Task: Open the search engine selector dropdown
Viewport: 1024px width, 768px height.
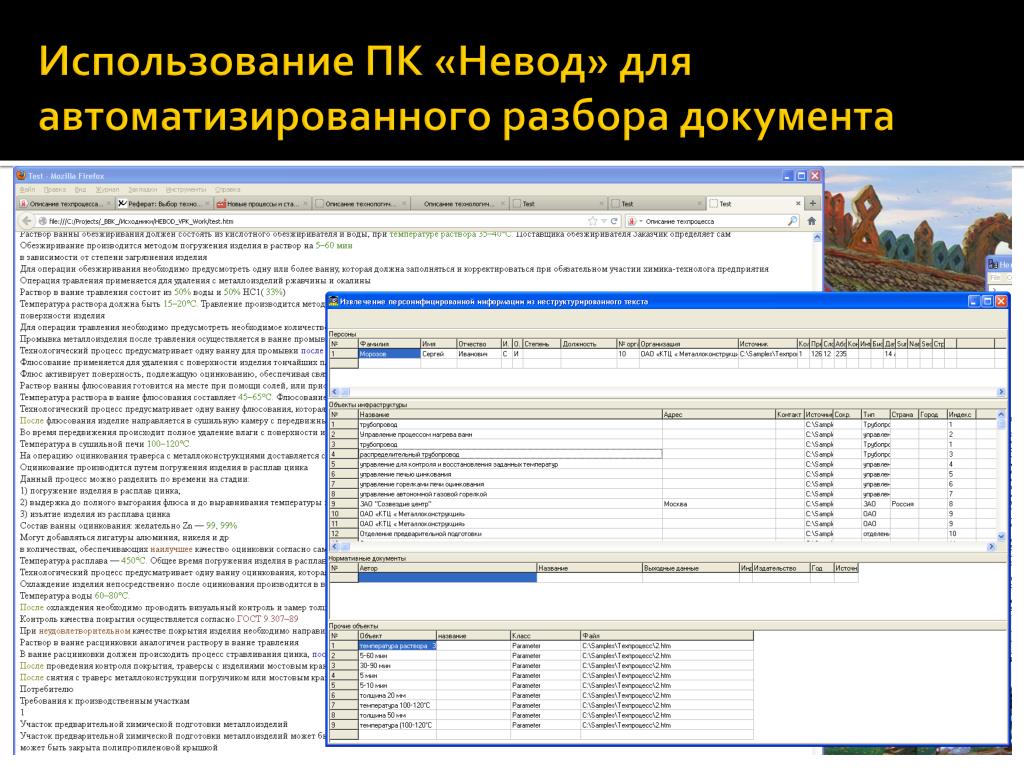Action: click(x=635, y=221)
